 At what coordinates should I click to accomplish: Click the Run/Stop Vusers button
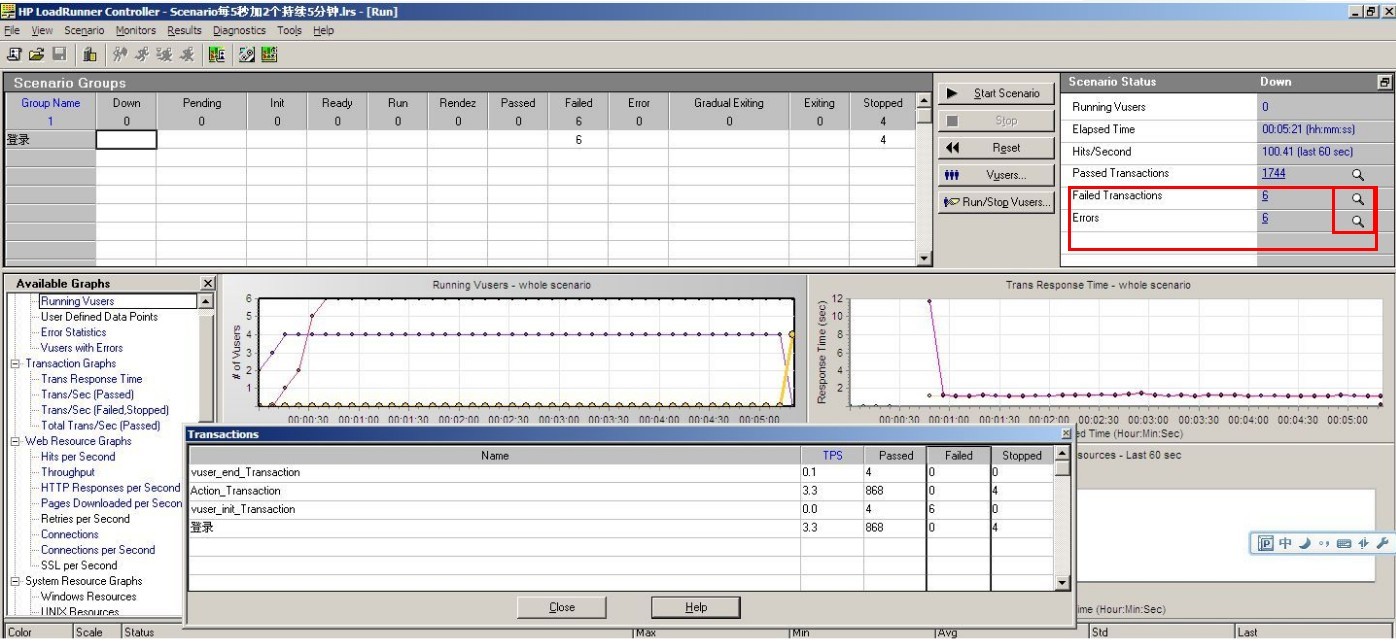(x=996, y=201)
